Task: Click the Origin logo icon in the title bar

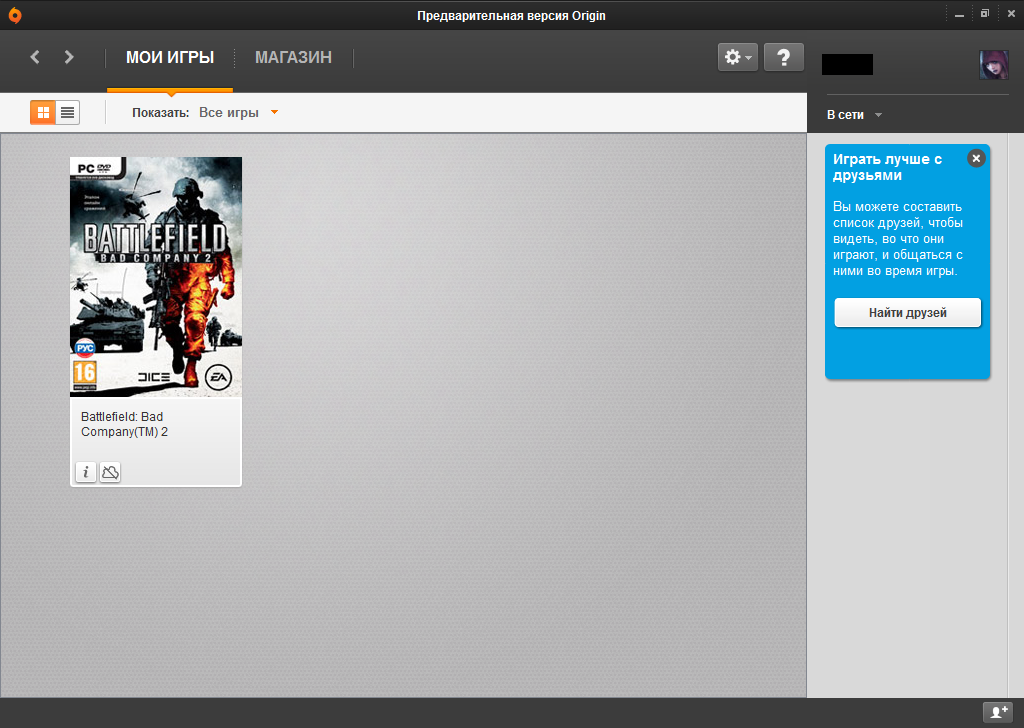Action: pos(15,15)
